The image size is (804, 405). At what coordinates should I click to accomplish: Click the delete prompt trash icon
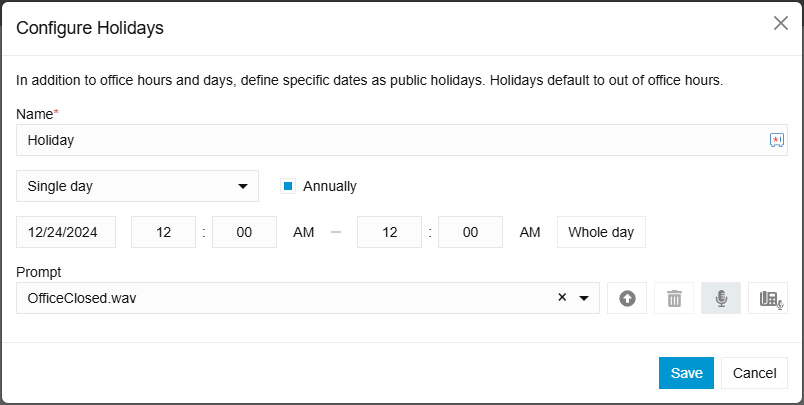(674, 298)
